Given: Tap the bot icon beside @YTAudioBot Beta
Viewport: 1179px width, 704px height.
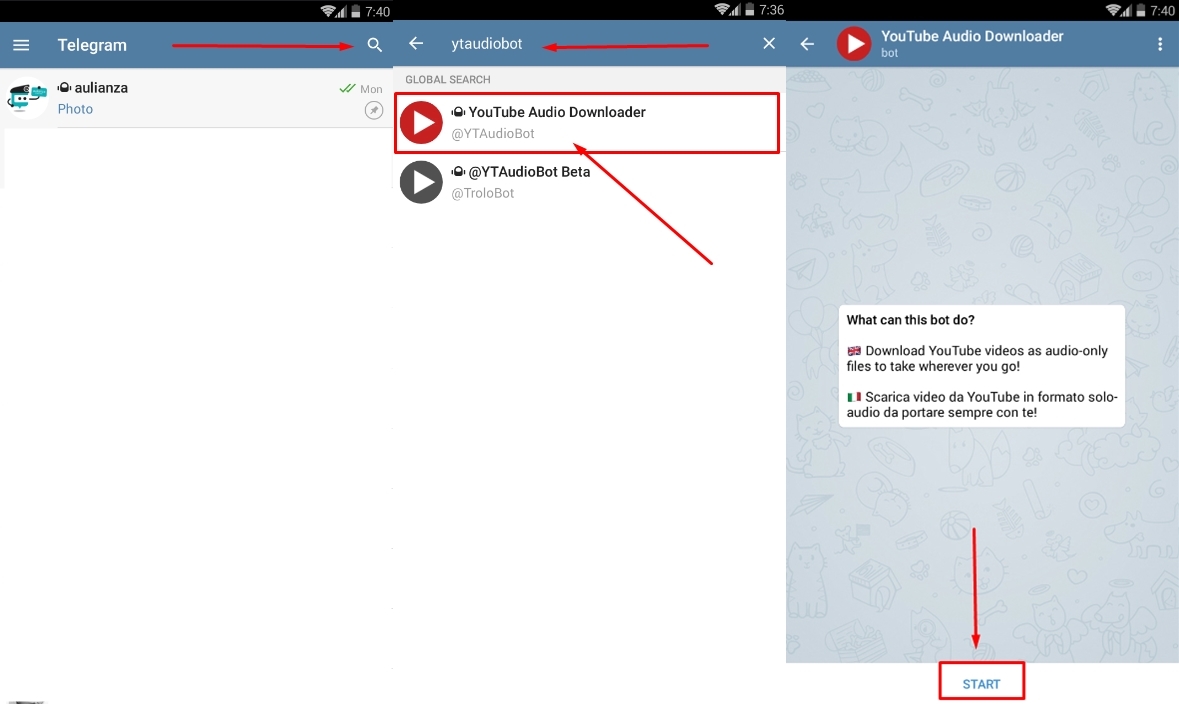Looking at the screenshot, I should [x=458, y=172].
